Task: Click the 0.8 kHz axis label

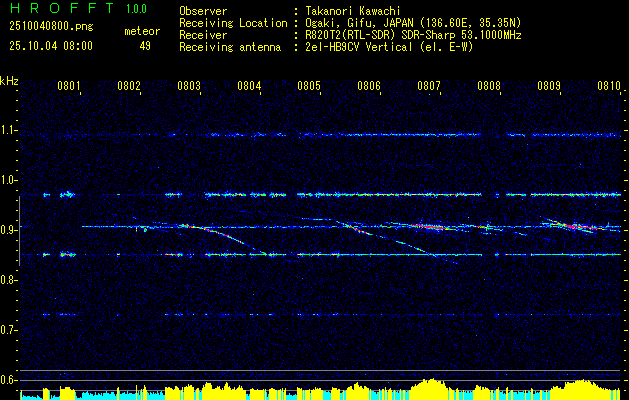Action: click(x=8, y=280)
